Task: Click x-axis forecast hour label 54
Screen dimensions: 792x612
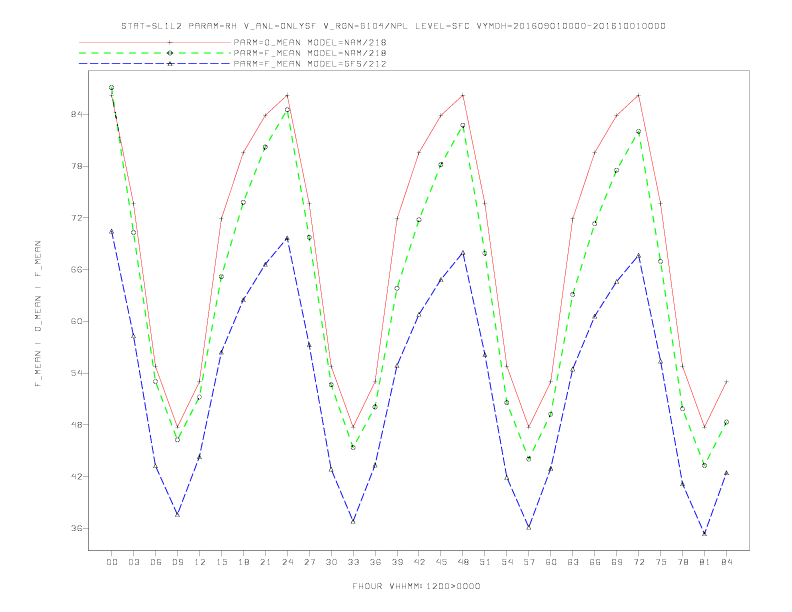Action: click(507, 562)
